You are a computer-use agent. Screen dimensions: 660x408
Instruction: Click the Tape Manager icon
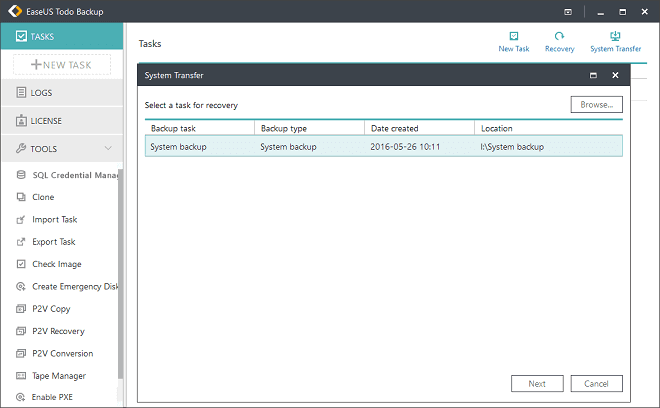(x=21, y=376)
